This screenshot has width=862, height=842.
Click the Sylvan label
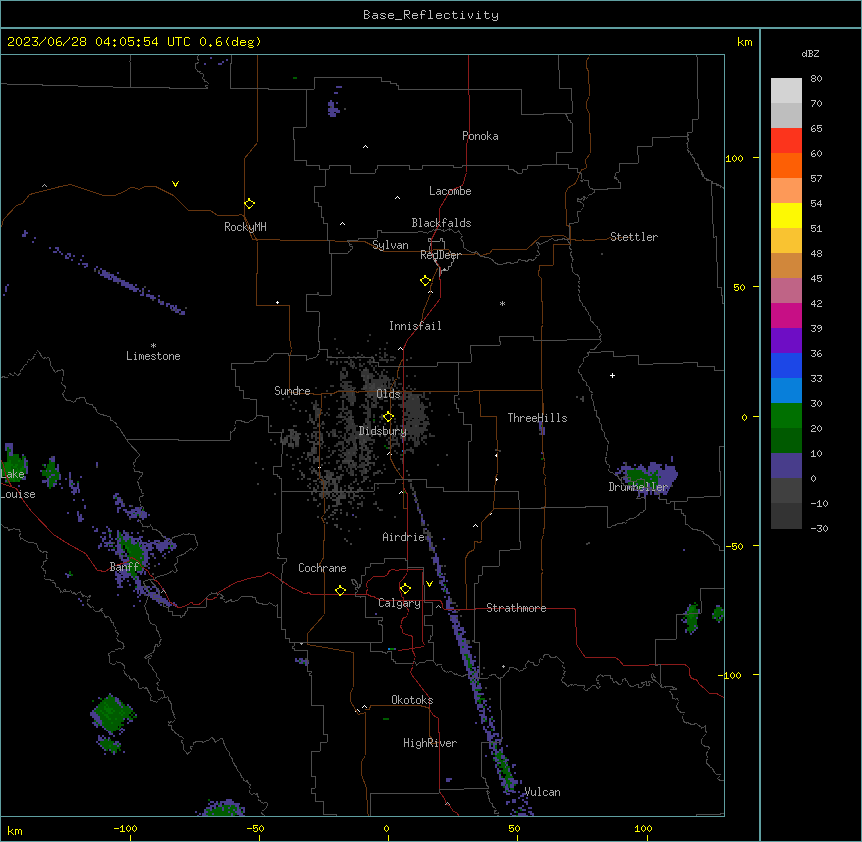pos(390,245)
